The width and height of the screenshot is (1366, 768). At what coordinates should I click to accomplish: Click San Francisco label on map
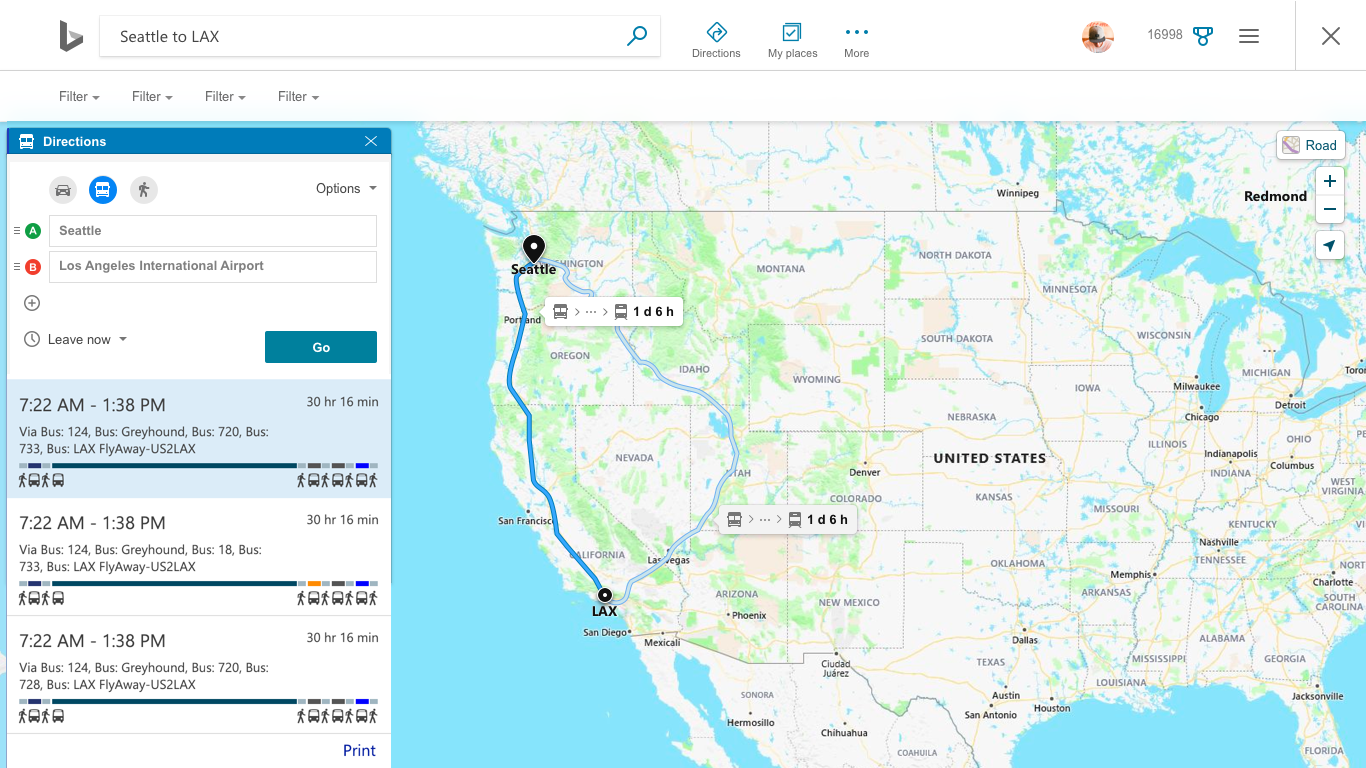pyautogui.click(x=525, y=521)
